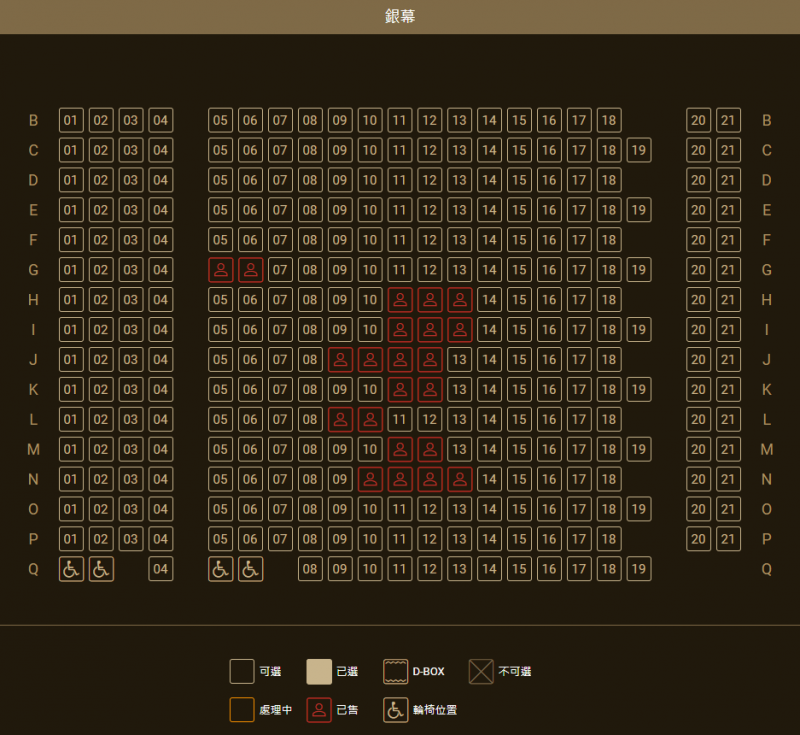Viewport: 800px width, 735px height.
Task: Click the sold seat left of G07
Action: click(x=250, y=270)
